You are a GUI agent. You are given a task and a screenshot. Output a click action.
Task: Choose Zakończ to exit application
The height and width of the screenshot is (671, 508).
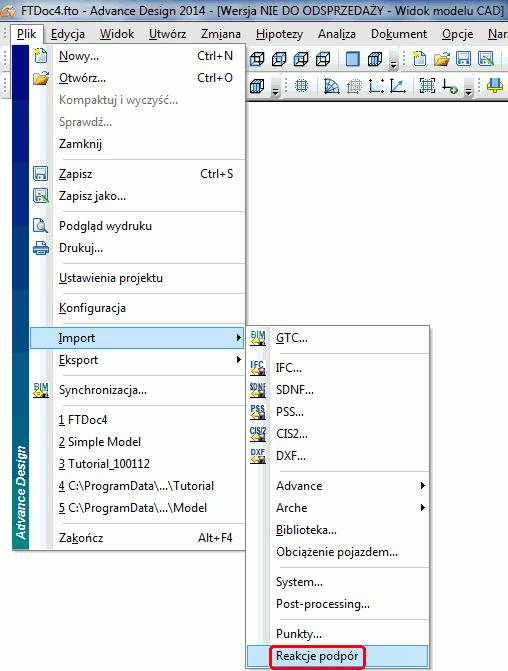(x=138, y=537)
